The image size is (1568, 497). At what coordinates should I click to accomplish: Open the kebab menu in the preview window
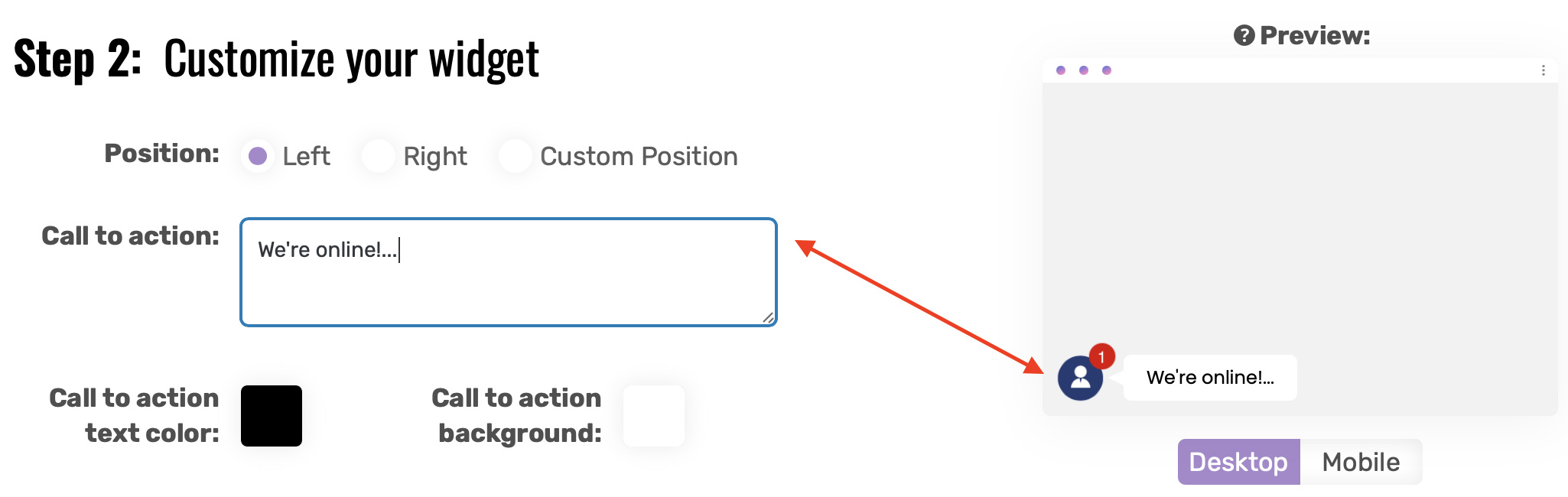1544,69
